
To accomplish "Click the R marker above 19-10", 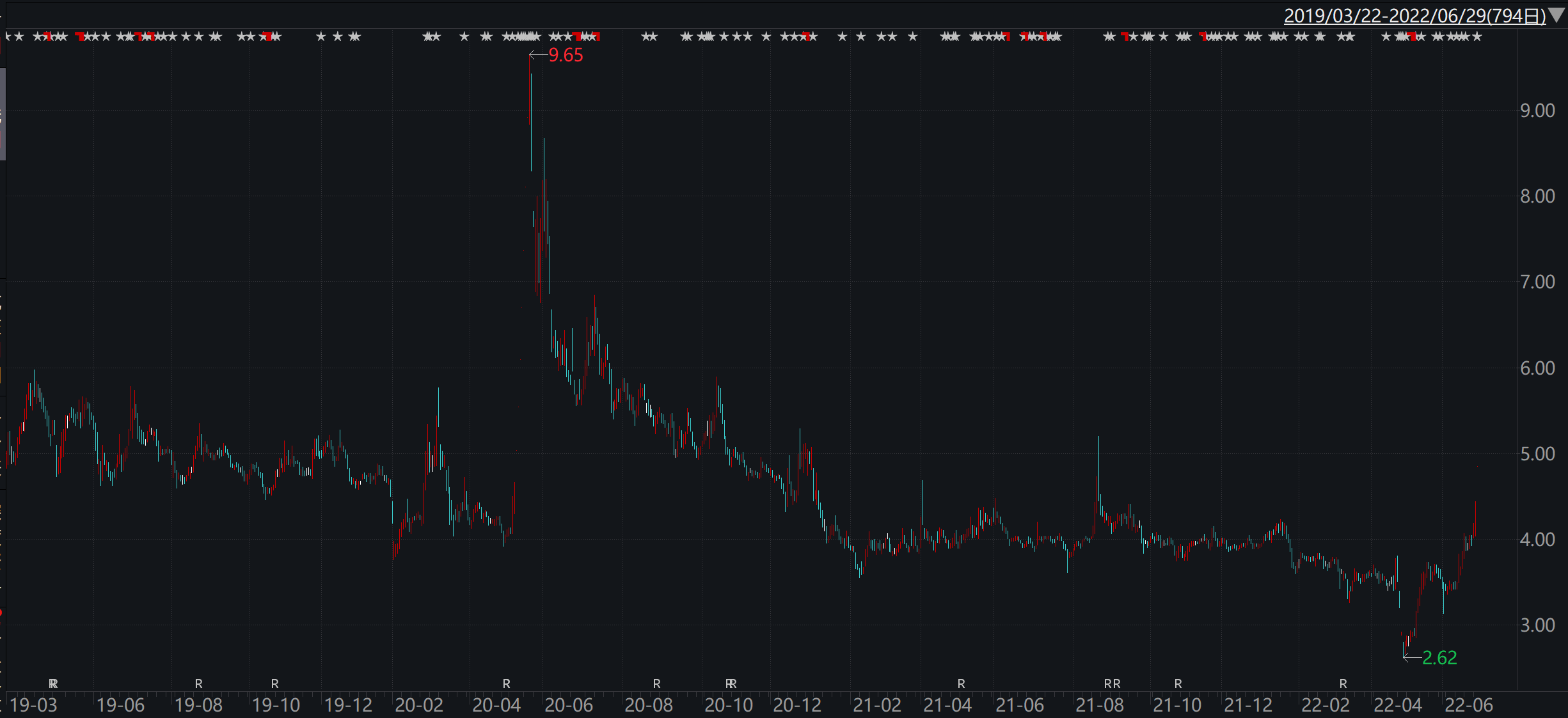I will [x=275, y=683].
